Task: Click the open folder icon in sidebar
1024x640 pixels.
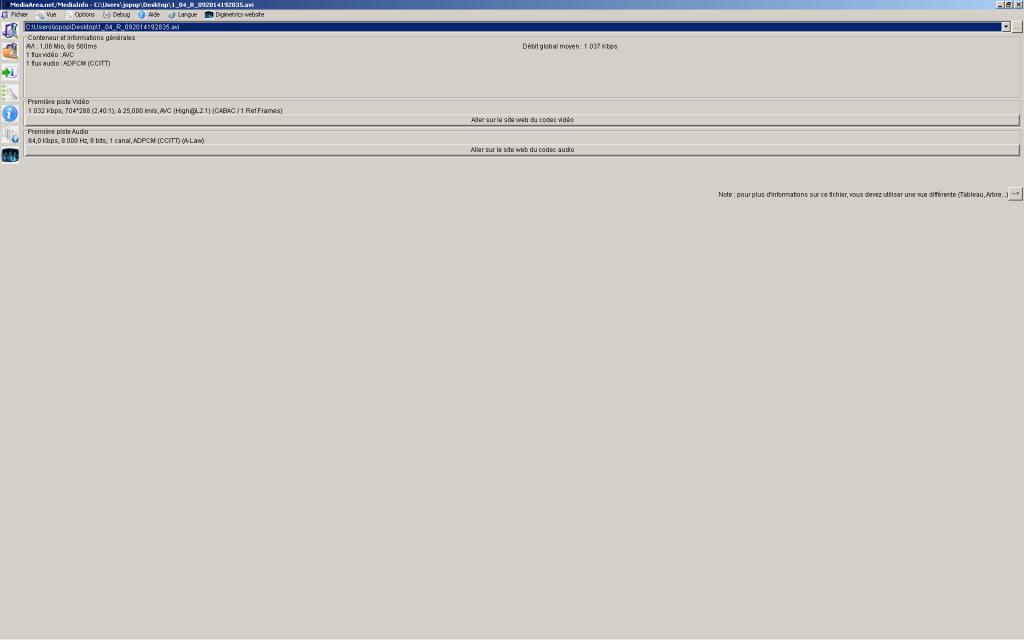Action: (x=10, y=51)
